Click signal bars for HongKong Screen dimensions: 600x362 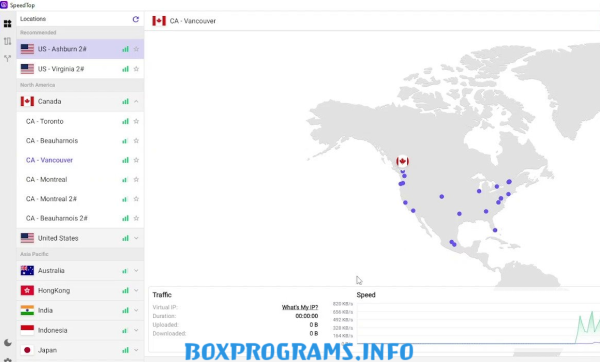point(125,290)
